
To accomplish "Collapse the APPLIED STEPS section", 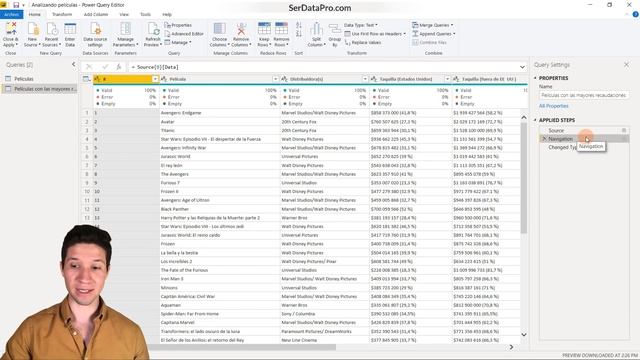I will (x=535, y=120).
